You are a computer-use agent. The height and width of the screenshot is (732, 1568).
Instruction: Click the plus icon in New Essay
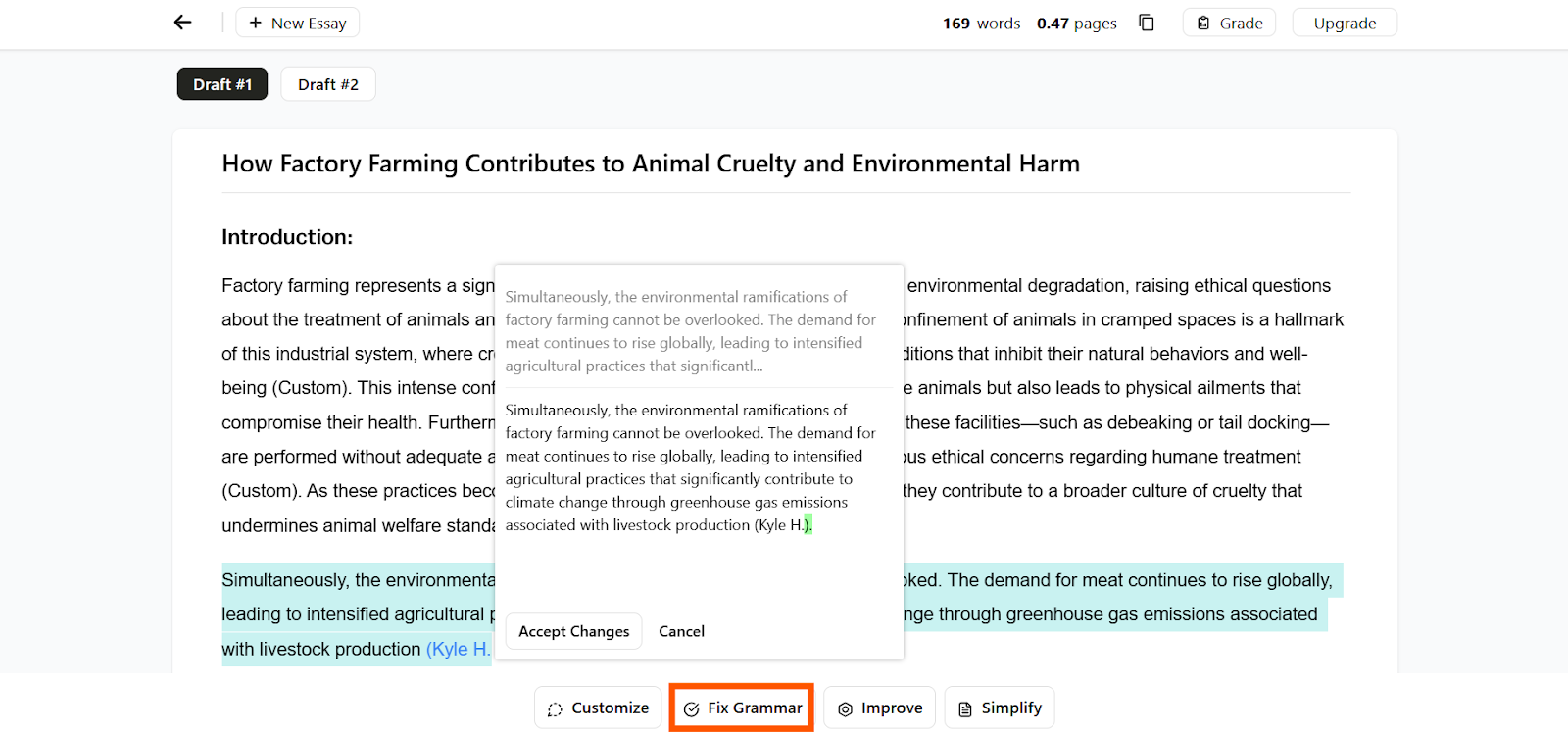[255, 23]
